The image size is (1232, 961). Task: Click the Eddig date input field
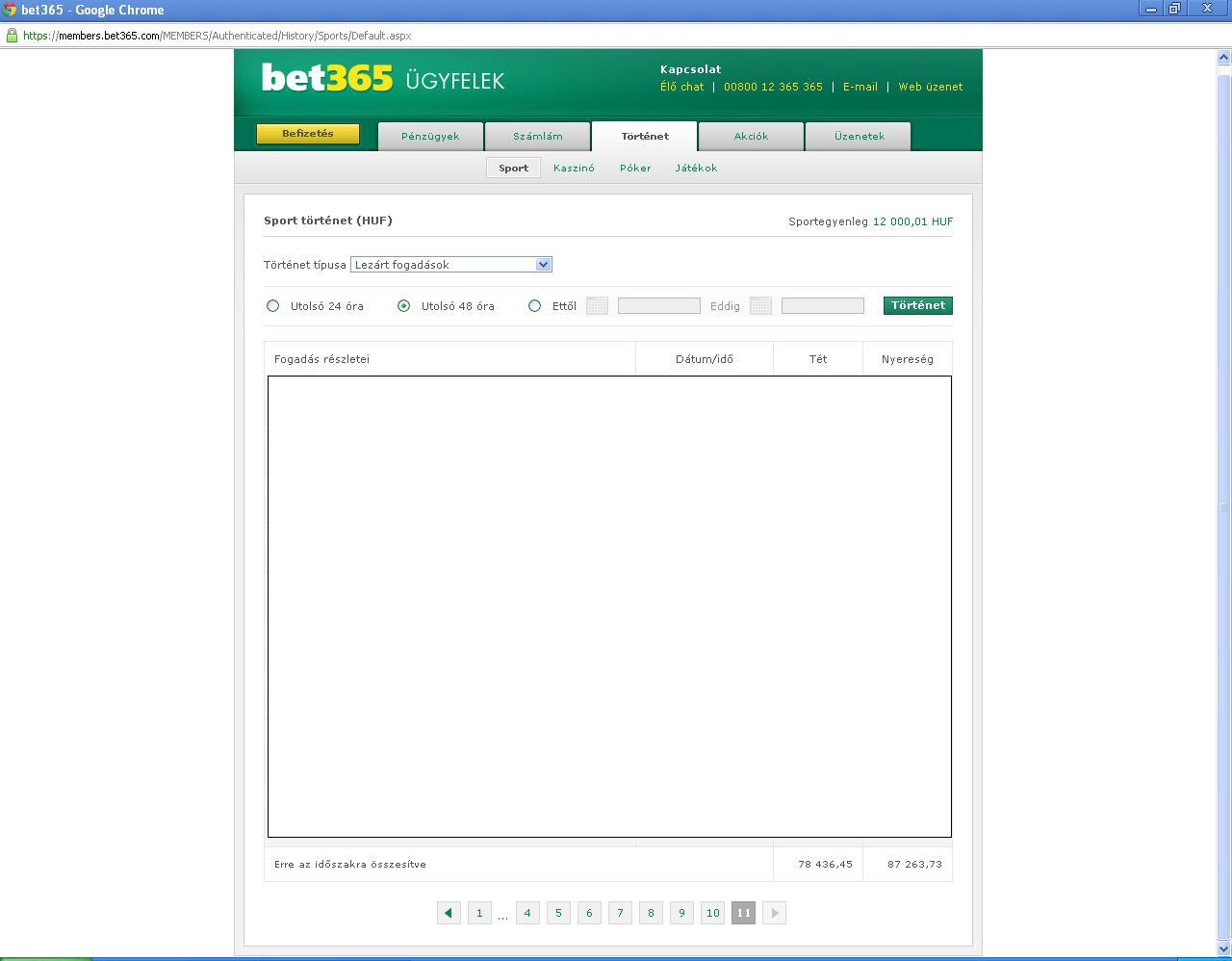pos(823,305)
